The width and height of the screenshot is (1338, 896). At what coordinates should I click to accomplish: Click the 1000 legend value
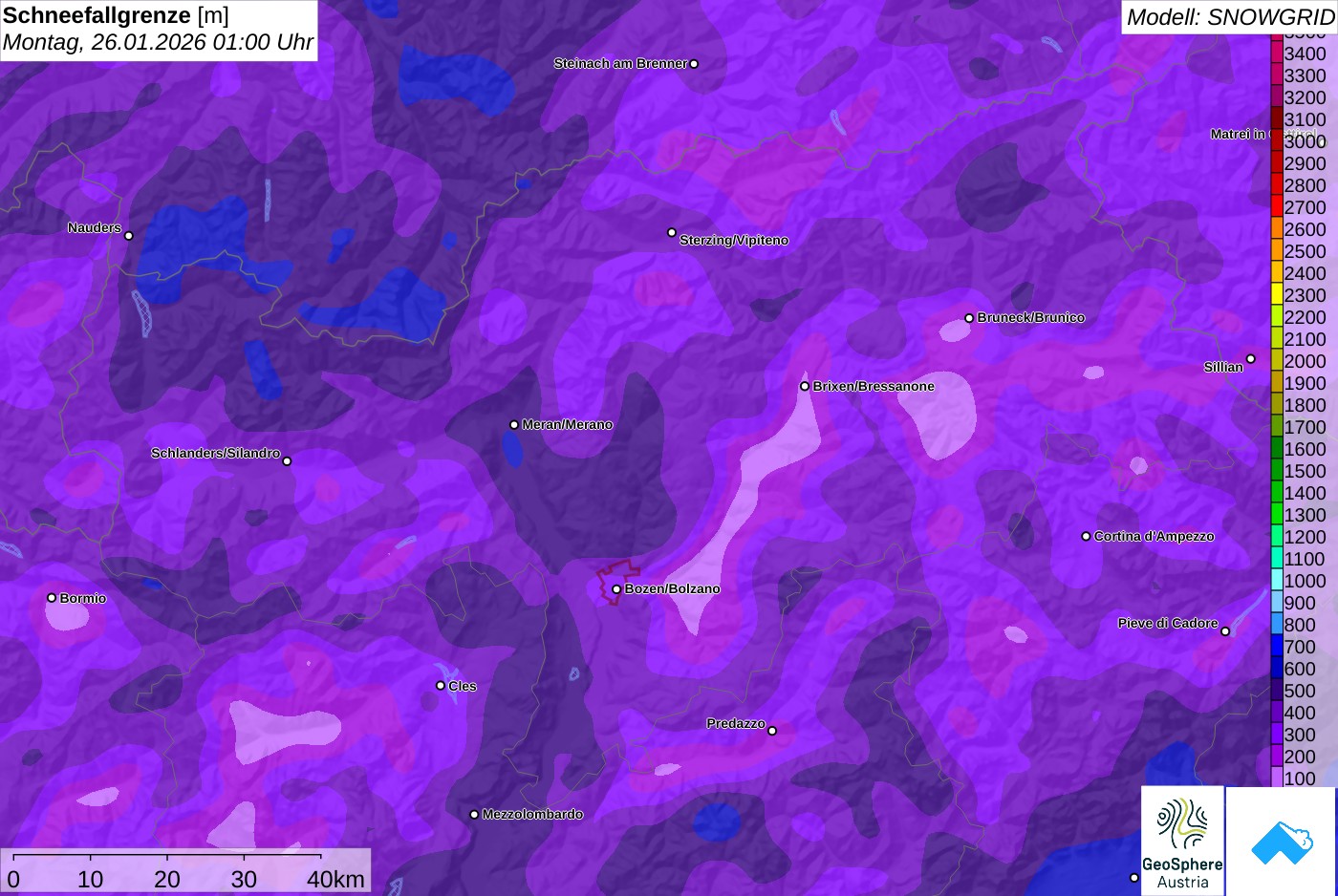(x=1306, y=581)
